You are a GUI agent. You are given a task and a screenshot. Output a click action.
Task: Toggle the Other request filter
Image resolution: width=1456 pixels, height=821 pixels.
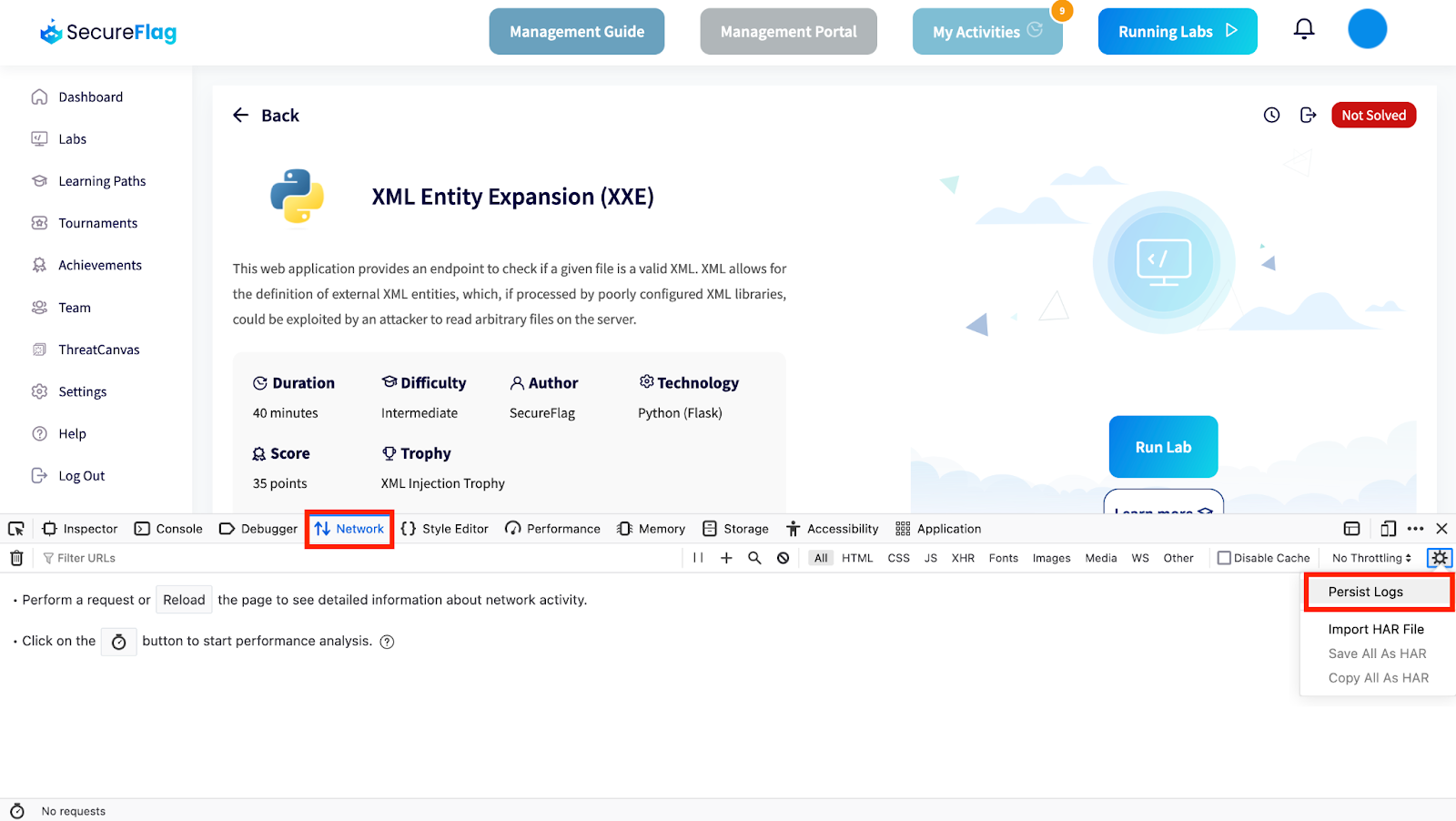(1178, 558)
